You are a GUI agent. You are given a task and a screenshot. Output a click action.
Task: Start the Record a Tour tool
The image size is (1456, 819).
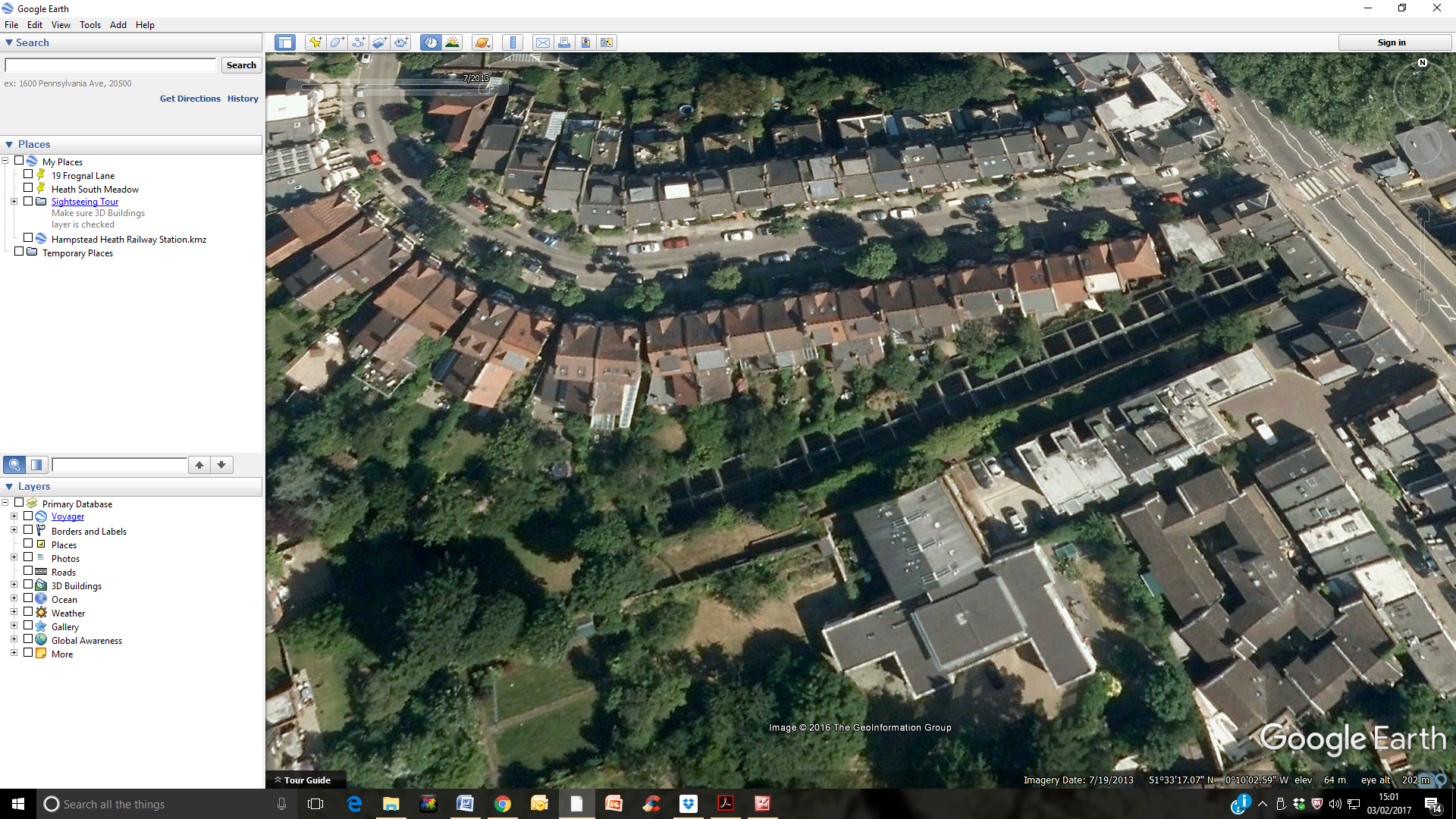point(401,42)
